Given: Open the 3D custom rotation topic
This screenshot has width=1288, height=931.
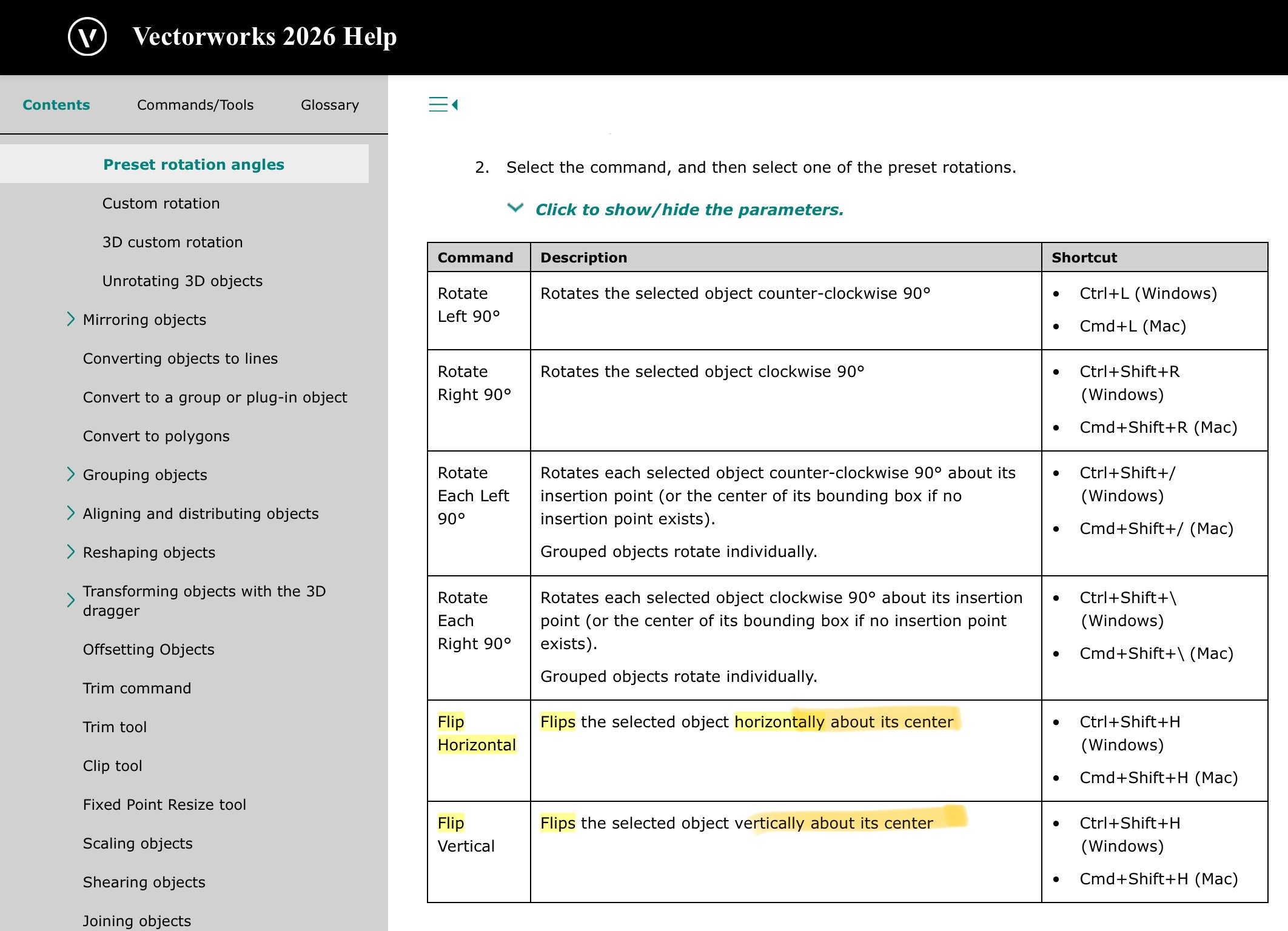Looking at the screenshot, I should [172, 242].
